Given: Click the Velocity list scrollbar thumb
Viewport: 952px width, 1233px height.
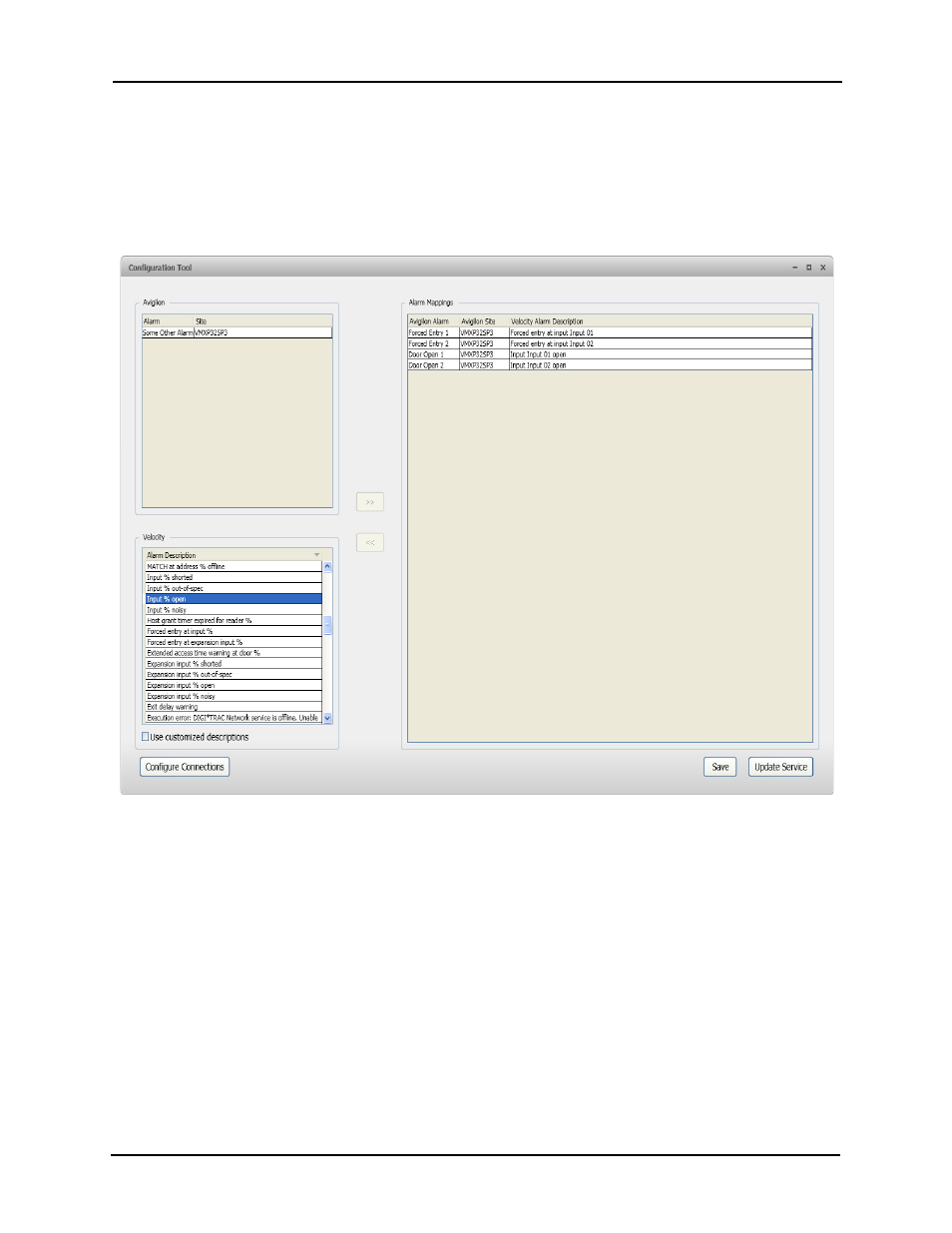Looking at the screenshot, I should pos(327,625).
